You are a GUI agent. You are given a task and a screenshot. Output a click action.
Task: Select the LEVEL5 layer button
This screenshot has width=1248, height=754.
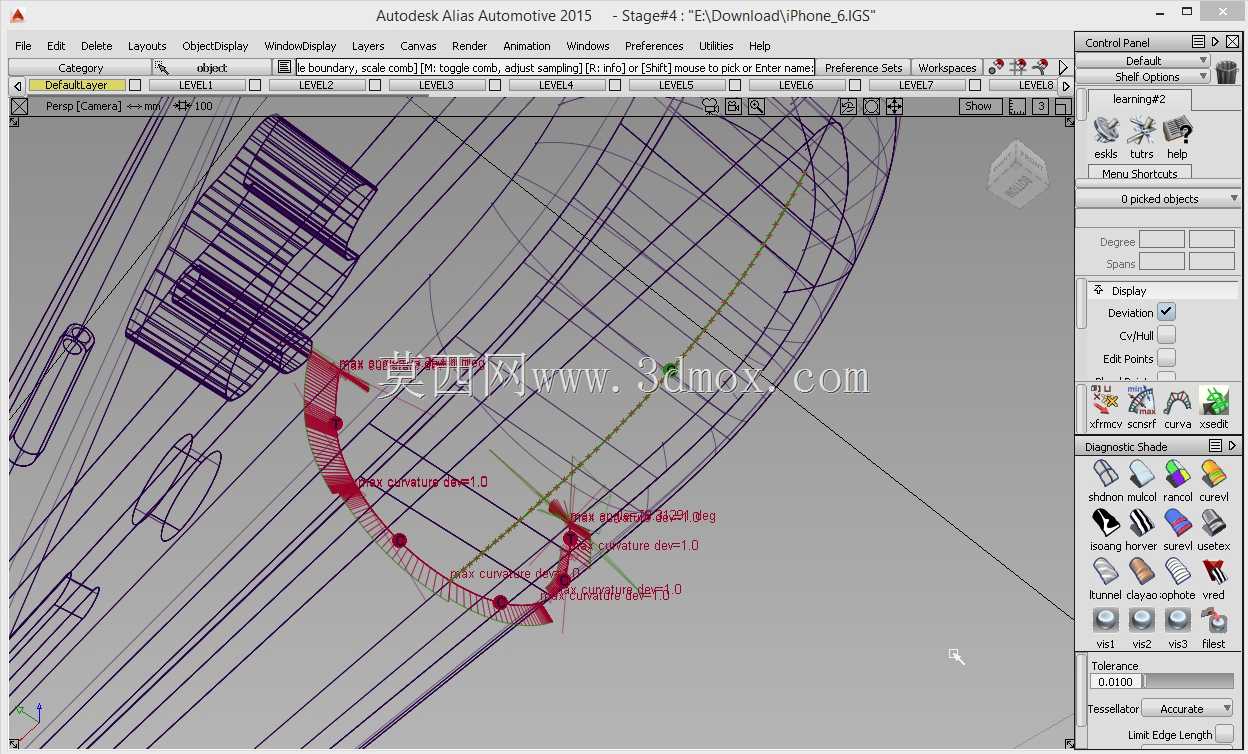pyautogui.click(x=676, y=86)
